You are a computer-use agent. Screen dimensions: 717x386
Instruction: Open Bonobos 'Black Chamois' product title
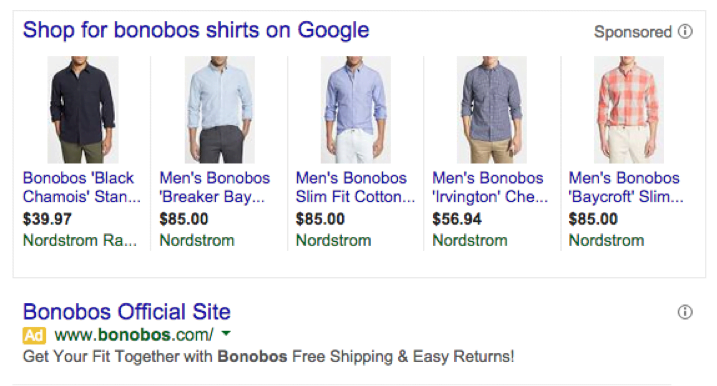82,187
